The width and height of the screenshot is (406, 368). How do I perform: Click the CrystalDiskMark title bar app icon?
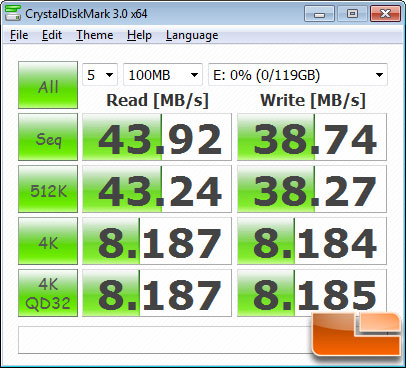13,13
